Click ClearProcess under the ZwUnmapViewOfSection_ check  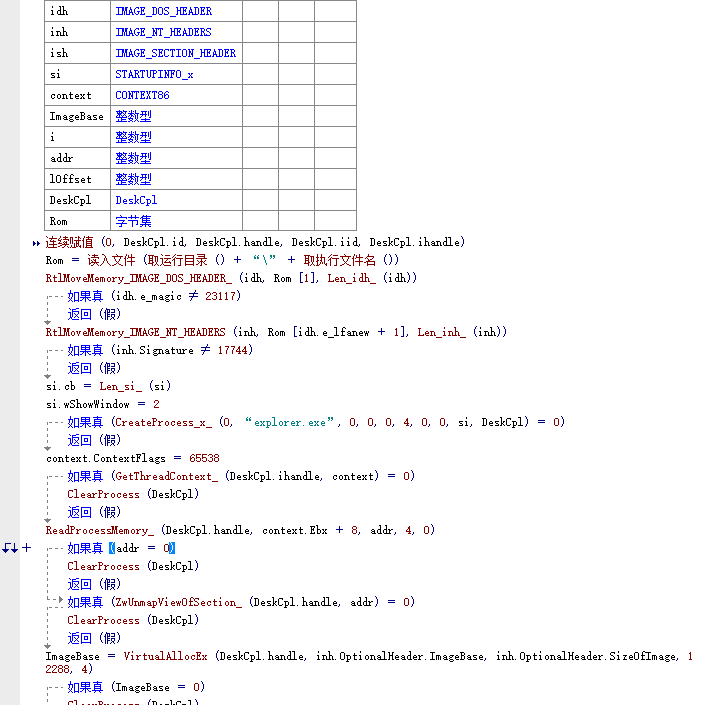(x=103, y=621)
